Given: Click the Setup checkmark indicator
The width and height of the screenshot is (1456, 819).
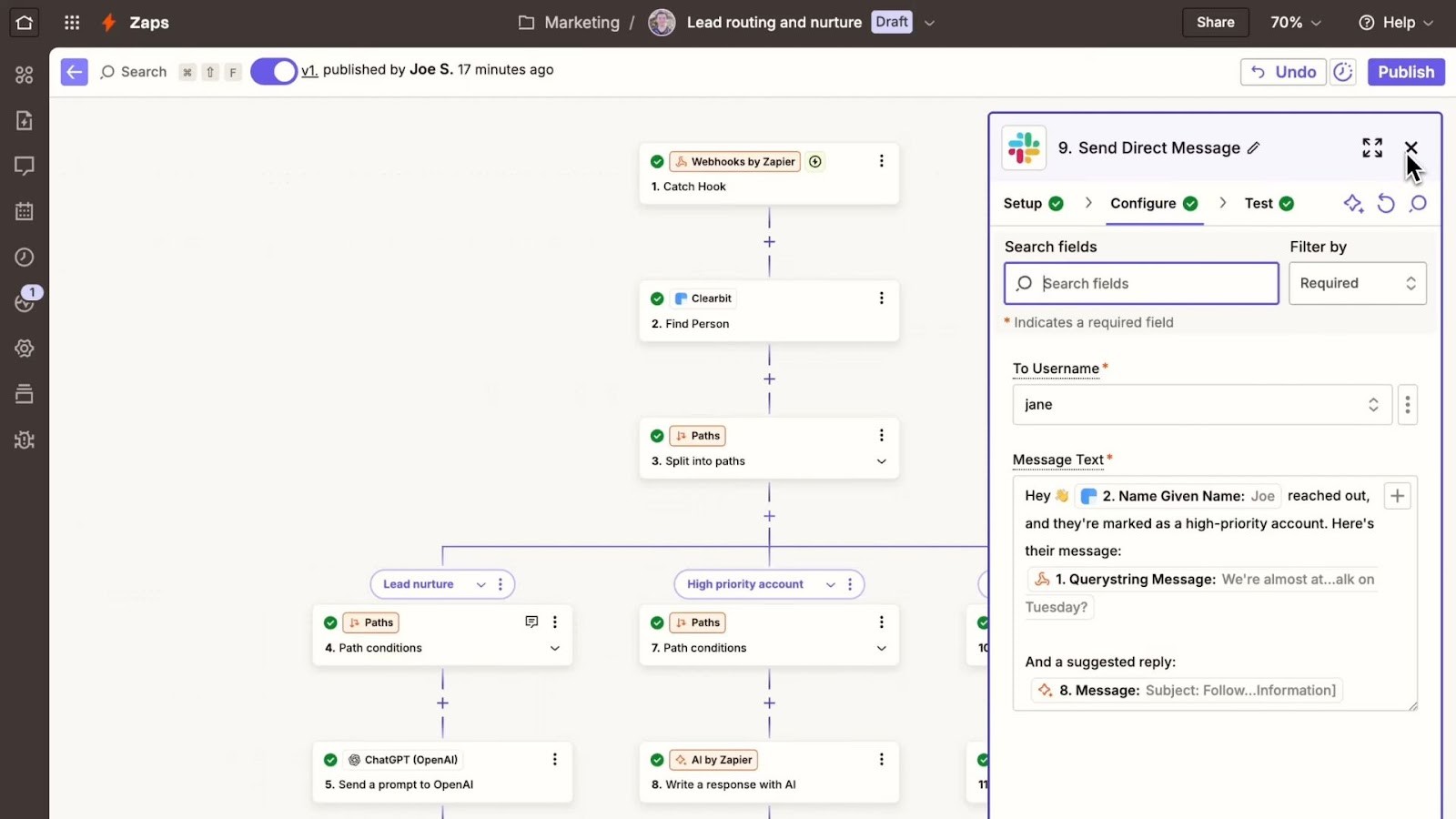Looking at the screenshot, I should pos(1056,204).
